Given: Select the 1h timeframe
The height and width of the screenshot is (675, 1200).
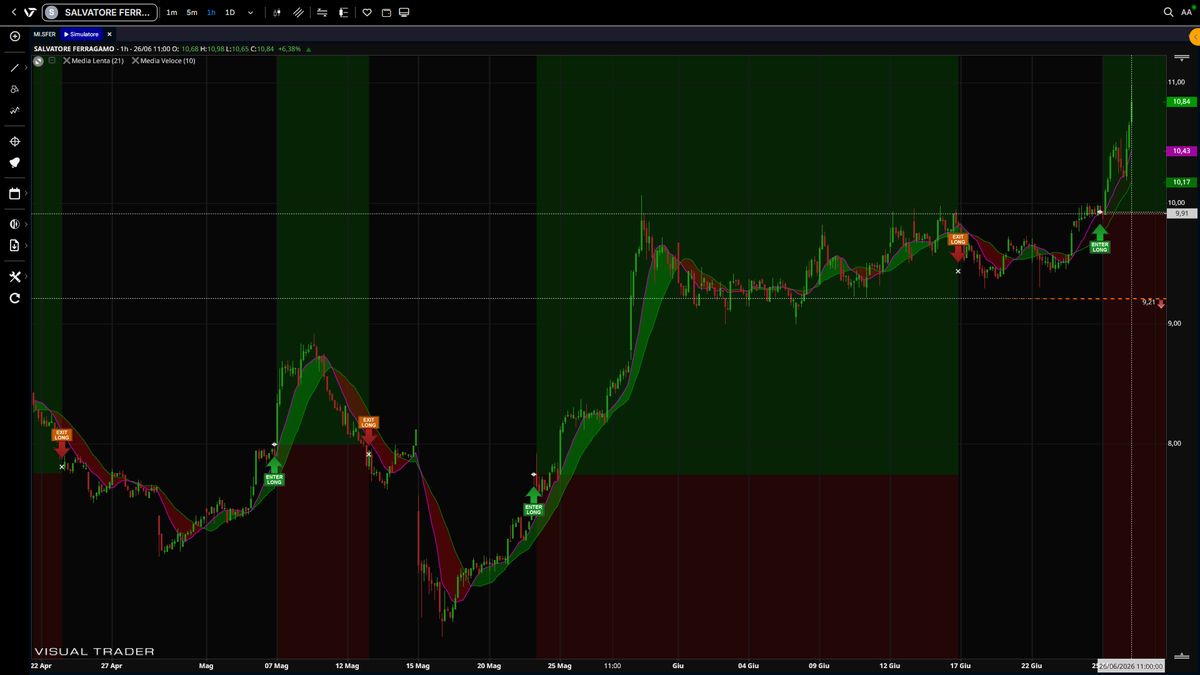Looking at the screenshot, I should 211,12.
